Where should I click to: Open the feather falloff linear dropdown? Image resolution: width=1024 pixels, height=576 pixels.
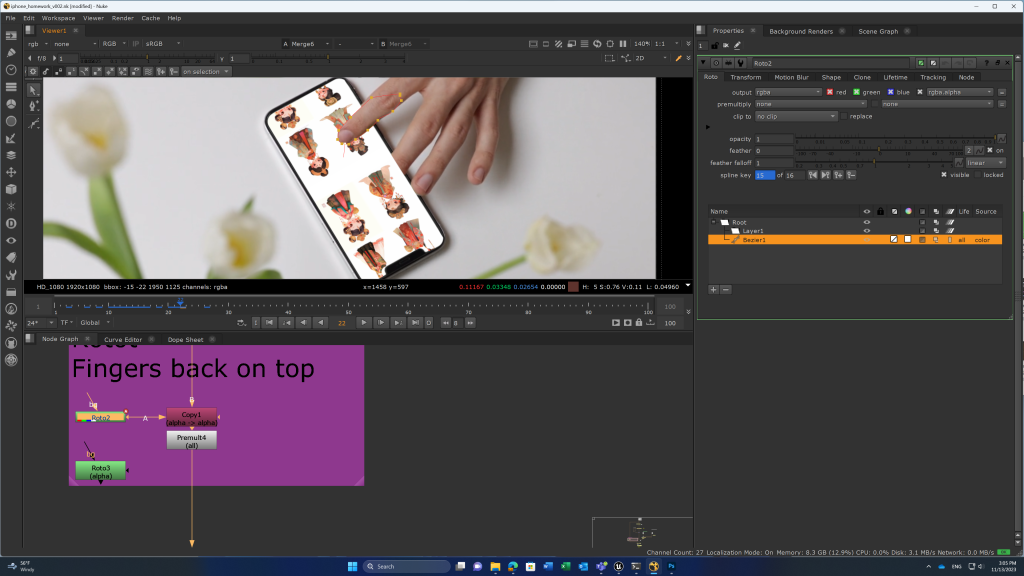coord(985,163)
